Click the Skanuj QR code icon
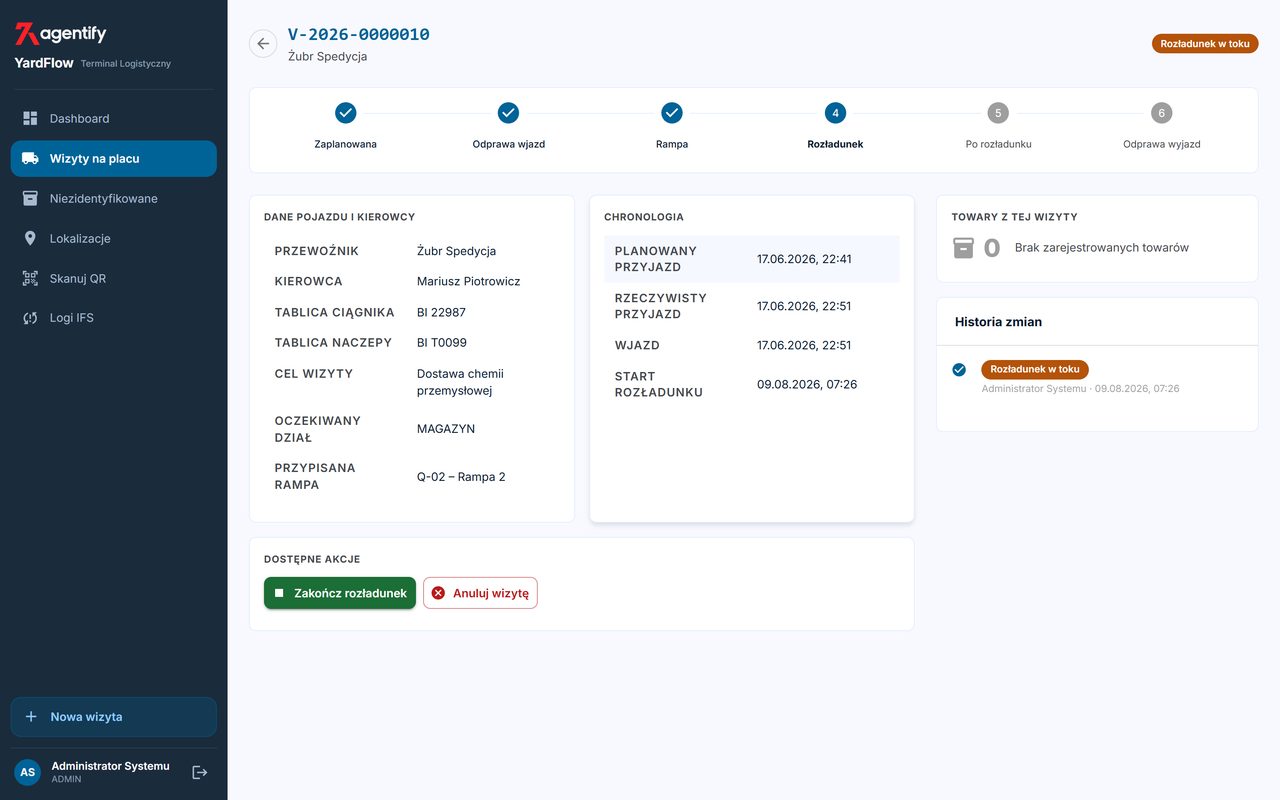The height and width of the screenshot is (800, 1280). point(30,278)
